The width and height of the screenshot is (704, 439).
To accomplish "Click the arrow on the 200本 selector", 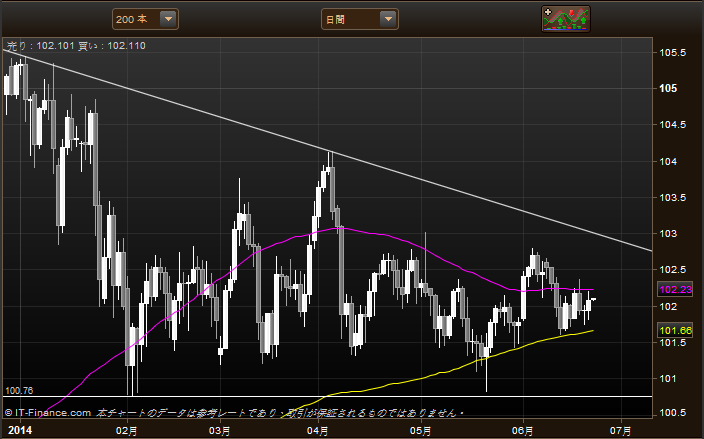I will (168, 19).
